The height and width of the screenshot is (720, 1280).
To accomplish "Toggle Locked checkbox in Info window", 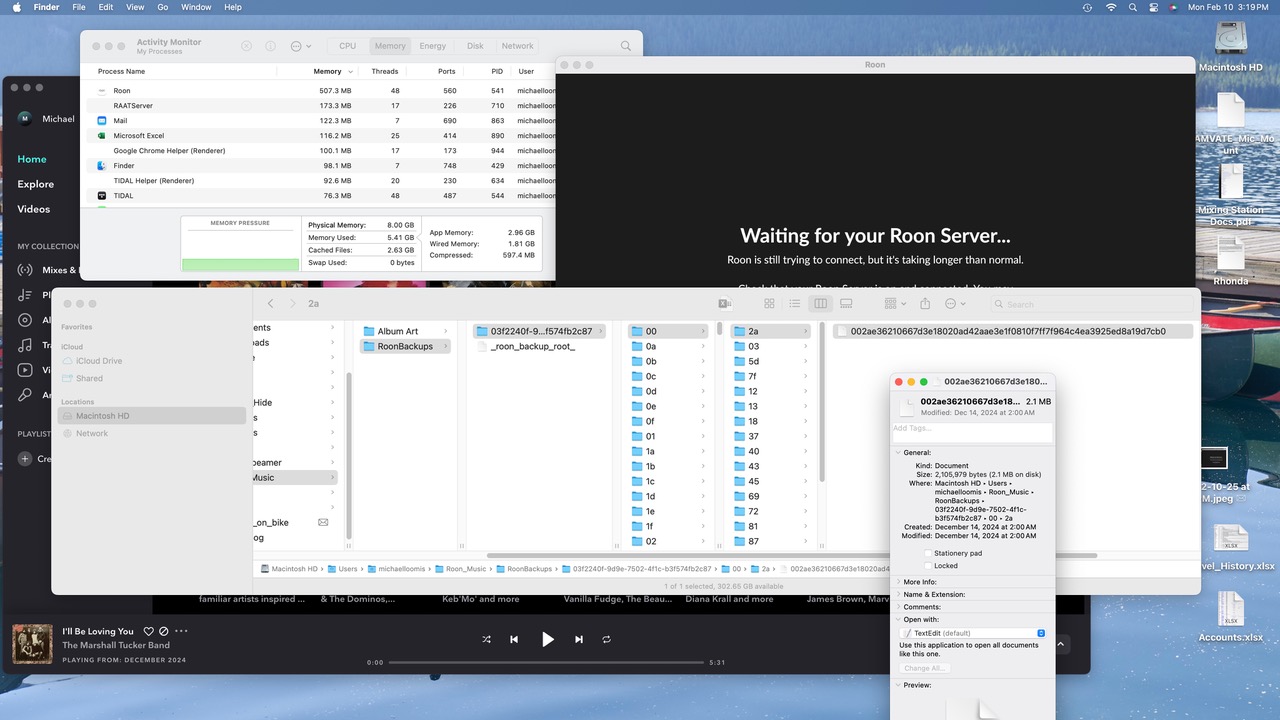I will [x=928, y=566].
